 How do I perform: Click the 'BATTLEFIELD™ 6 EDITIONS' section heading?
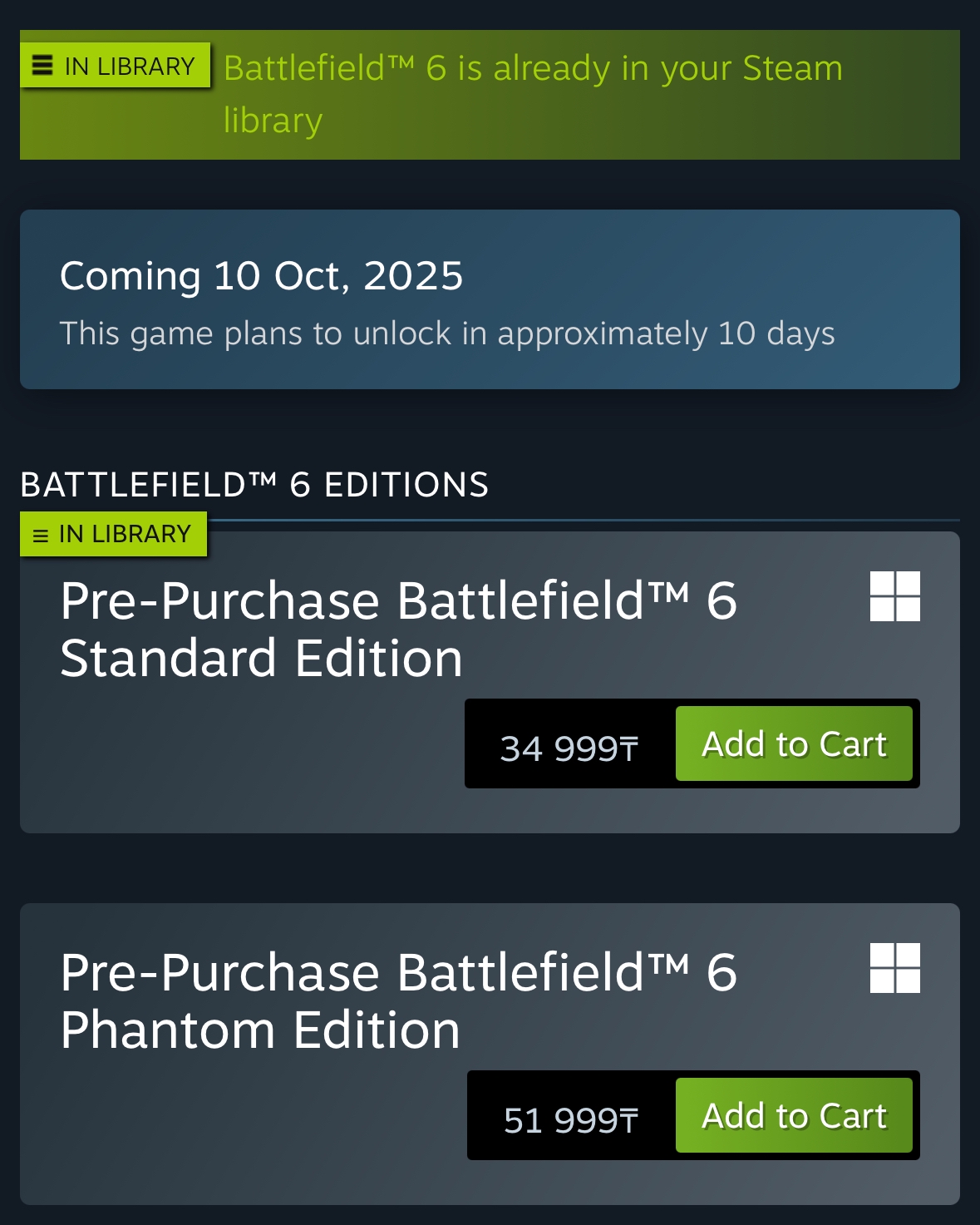254,485
